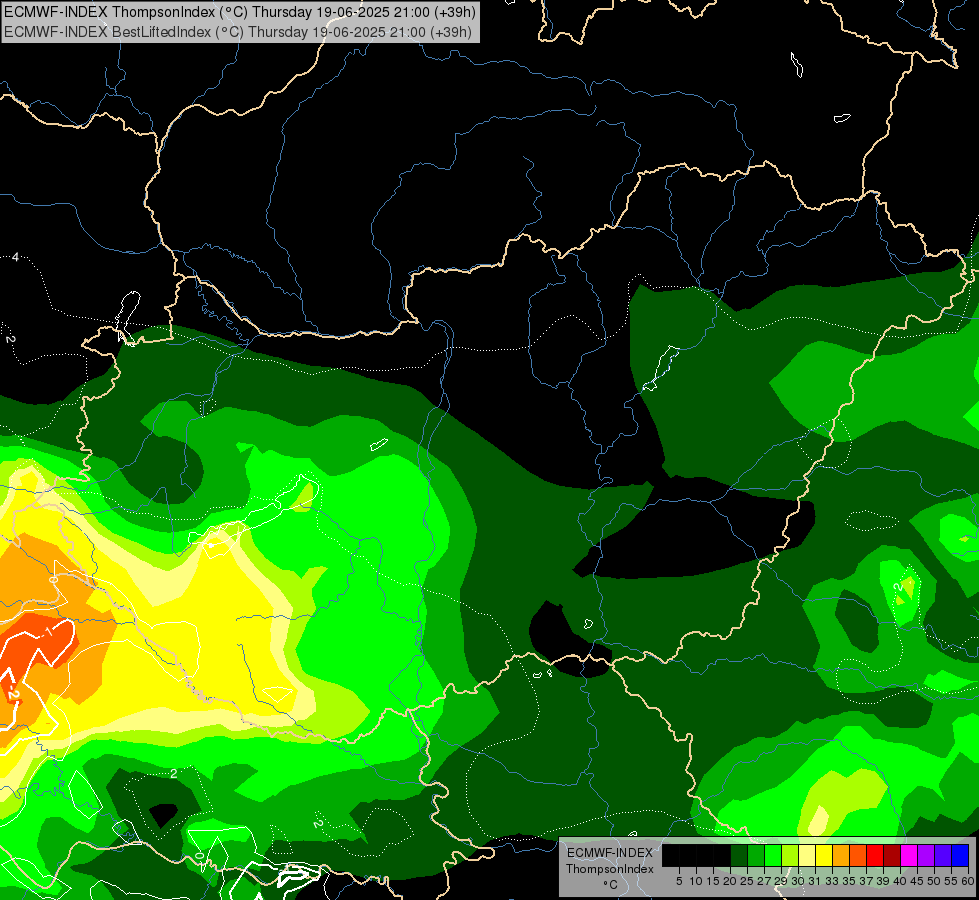Click the contour label 4 on the map
Viewport: 979px width, 900px height.
(15, 257)
